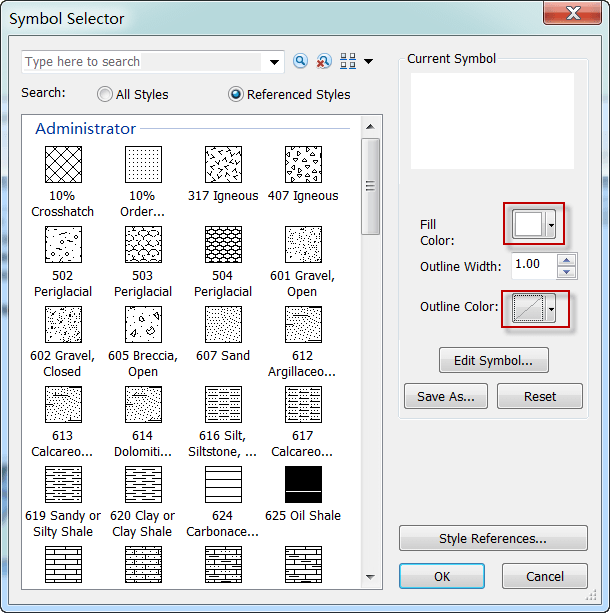Increase Outline Width with up arrow

pyautogui.click(x=567, y=260)
